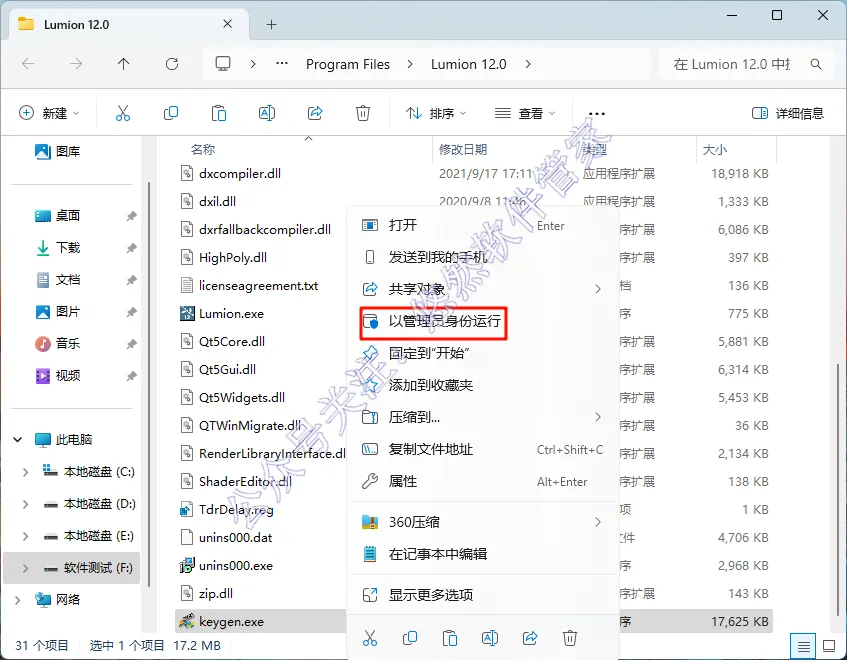Open 音乐 in the sidebar
Screen dimensions: 847x660
[58, 344]
